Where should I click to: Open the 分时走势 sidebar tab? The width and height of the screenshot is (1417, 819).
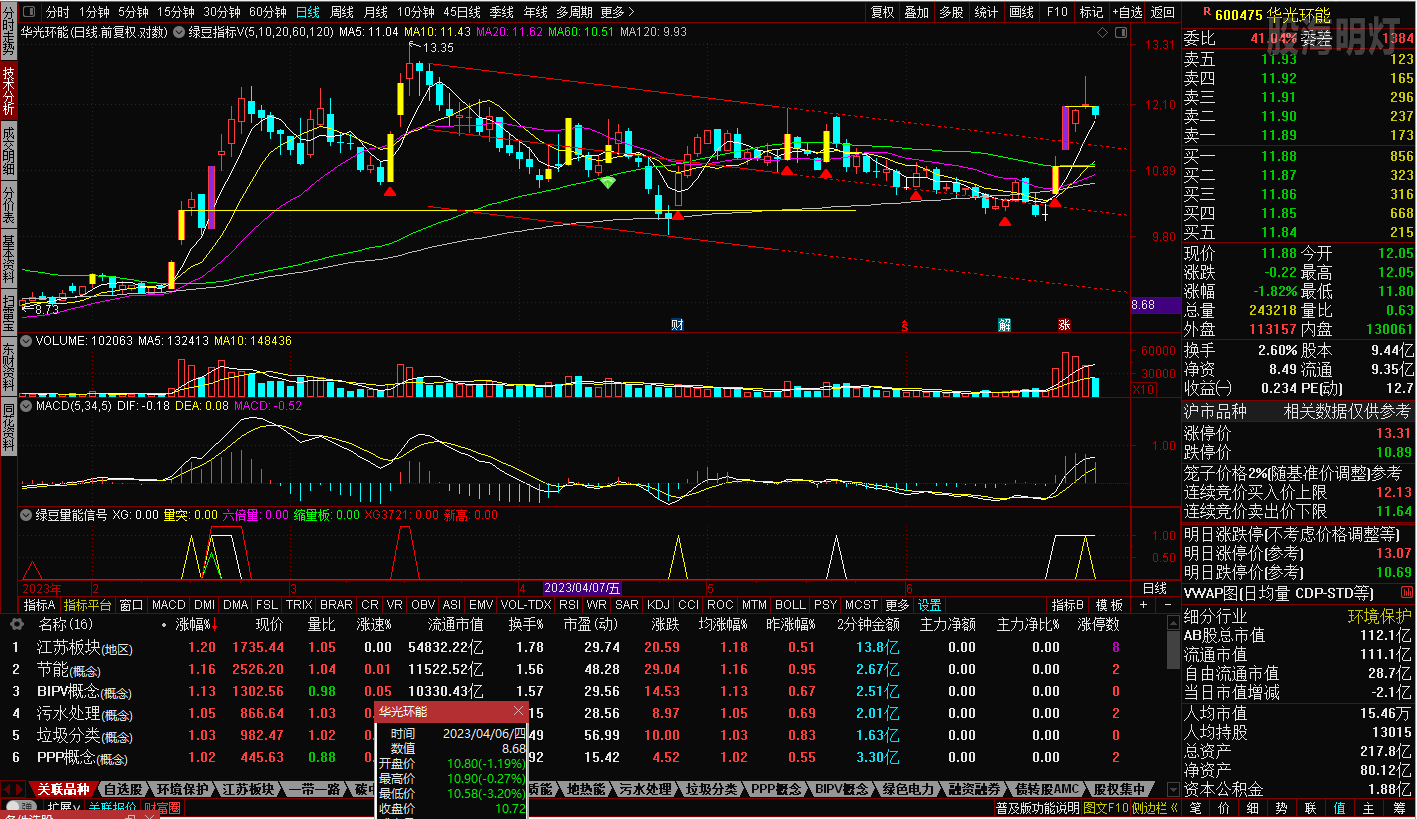pyautogui.click(x=9, y=30)
